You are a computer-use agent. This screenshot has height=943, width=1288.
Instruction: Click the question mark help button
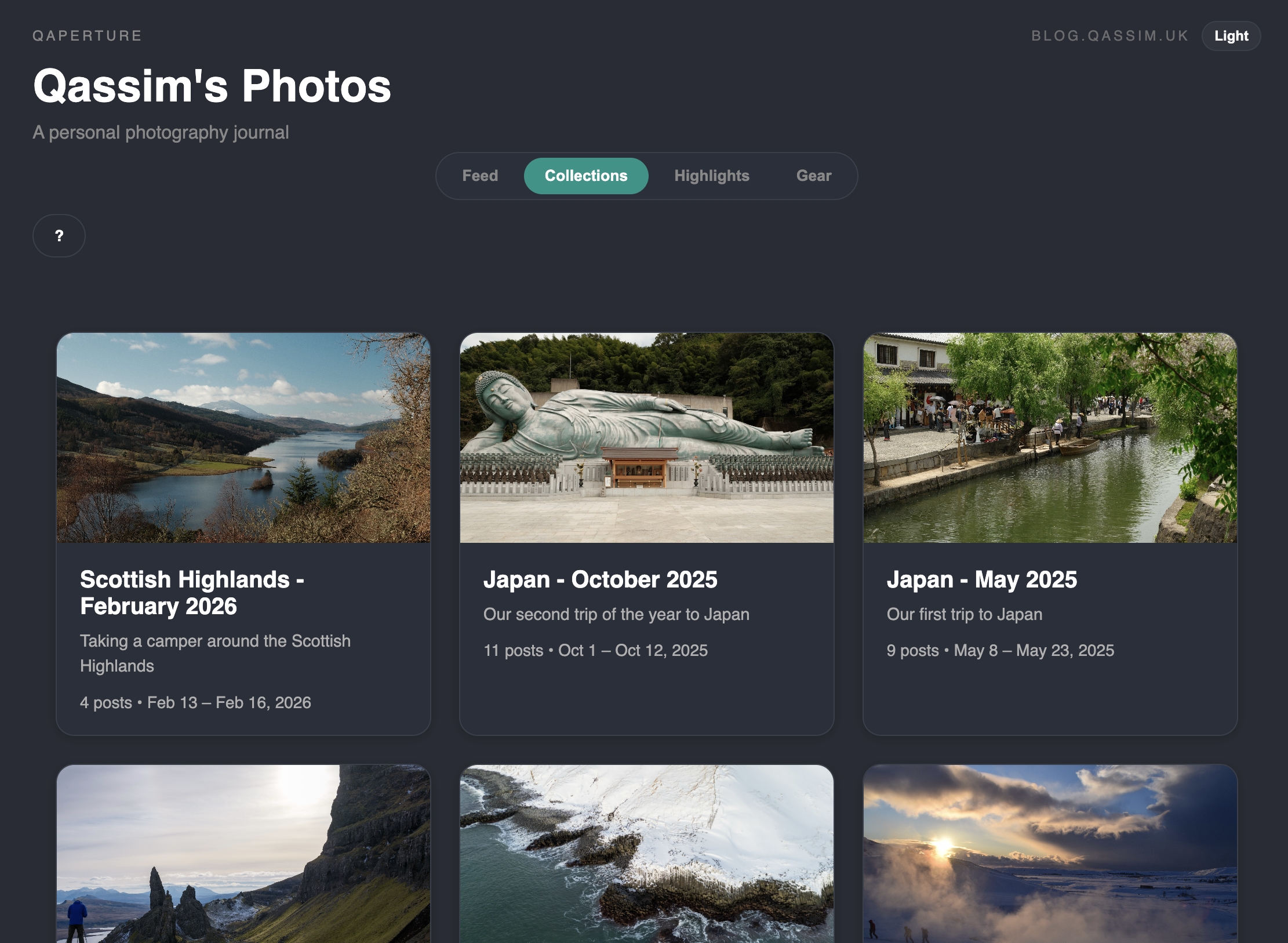coord(59,235)
